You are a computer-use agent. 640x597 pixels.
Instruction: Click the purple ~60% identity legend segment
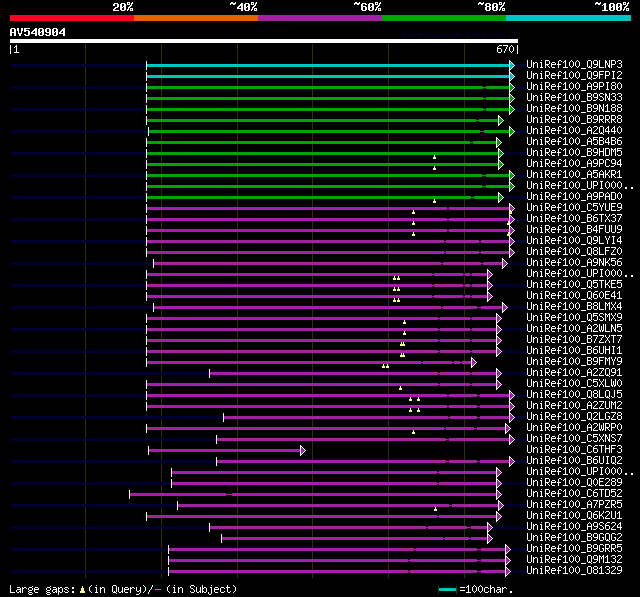pyautogui.click(x=320, y=18)
